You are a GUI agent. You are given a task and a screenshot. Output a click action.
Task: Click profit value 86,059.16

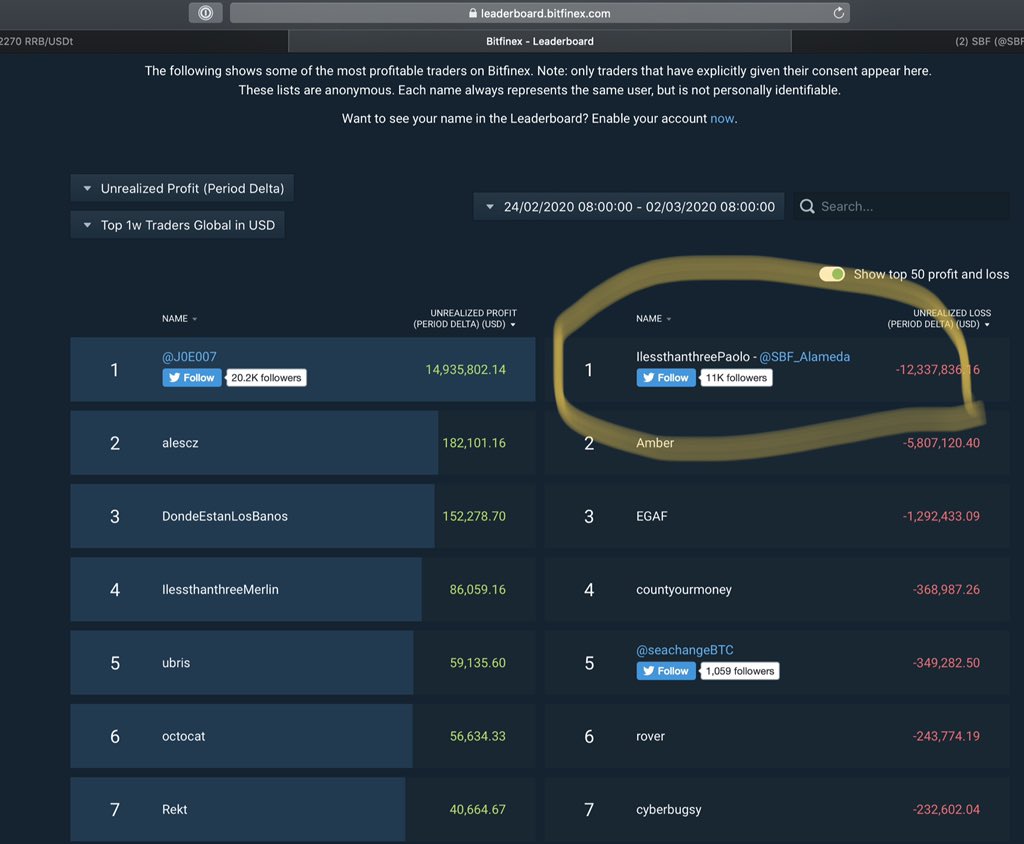(x=477, y=589)
